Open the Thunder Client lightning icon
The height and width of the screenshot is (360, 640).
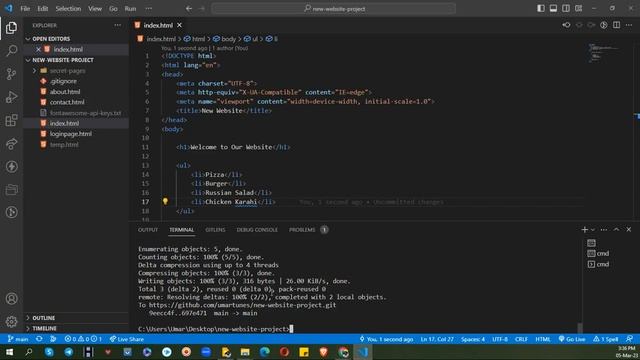pos(11,166)
